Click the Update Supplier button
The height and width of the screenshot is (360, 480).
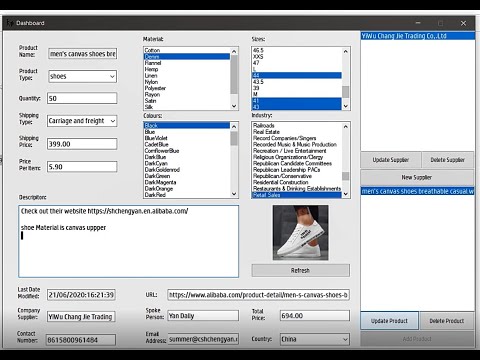pos(391,160)
